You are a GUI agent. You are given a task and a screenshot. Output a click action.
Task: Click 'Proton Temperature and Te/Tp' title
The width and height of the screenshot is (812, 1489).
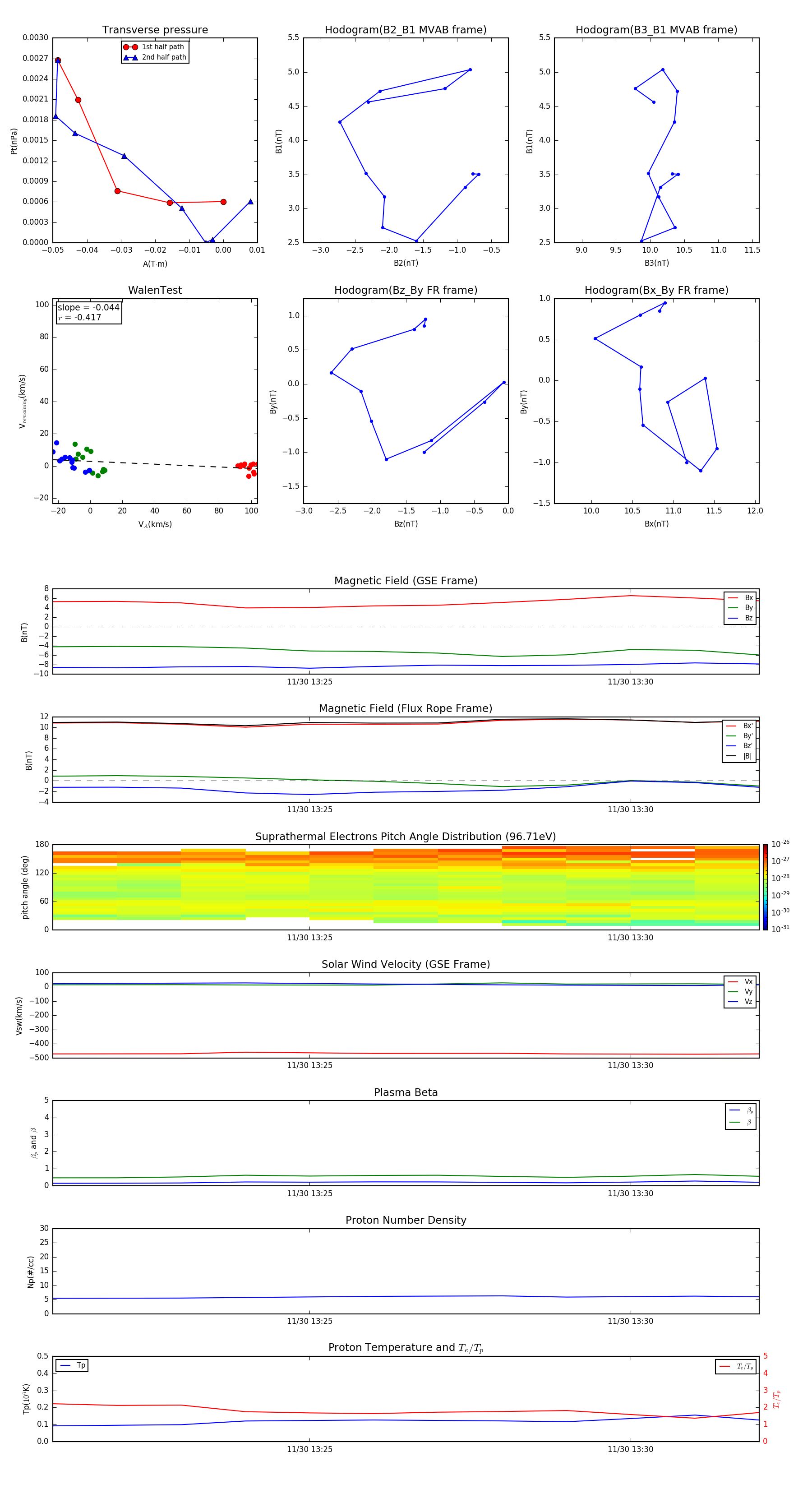pos(406,1348)
